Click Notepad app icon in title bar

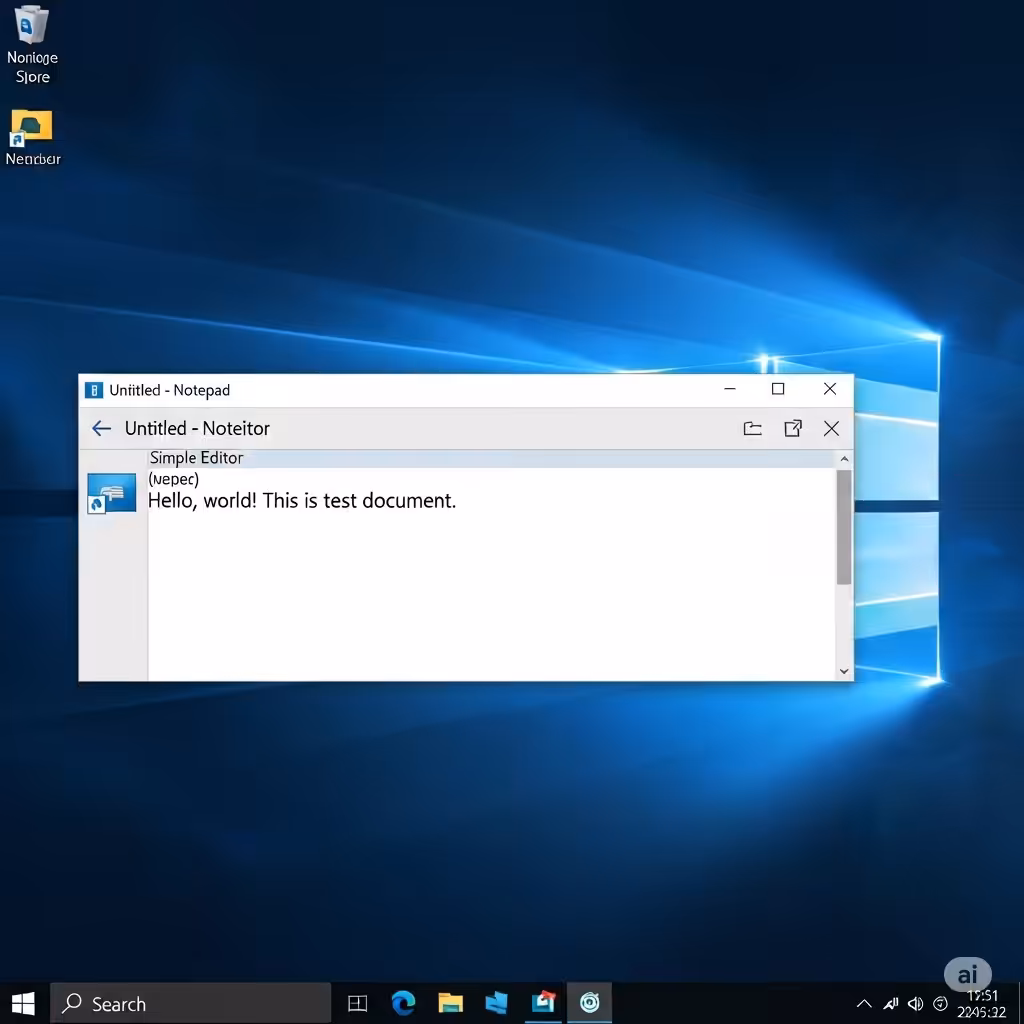tap(94, 391)
